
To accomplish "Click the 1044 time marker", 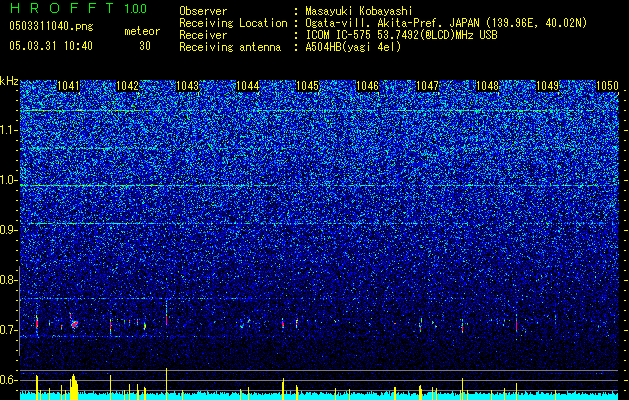I will [x=248, y=86].
